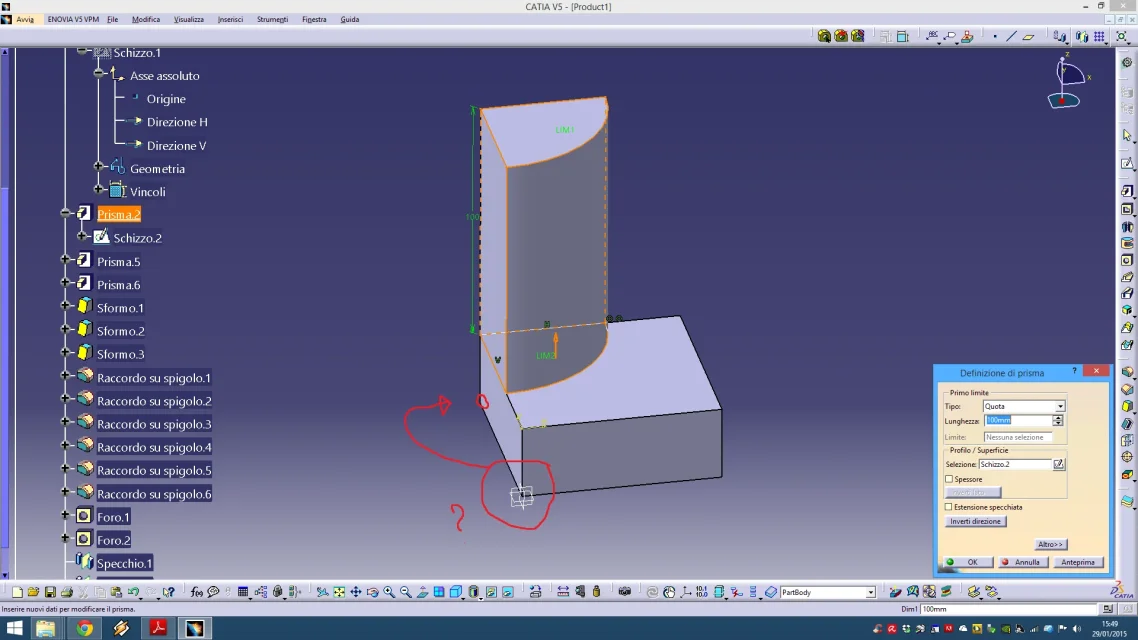This screenshot has width=1138, height=640.
Task: Create a reference Plane
Action: pos(1028,36)
